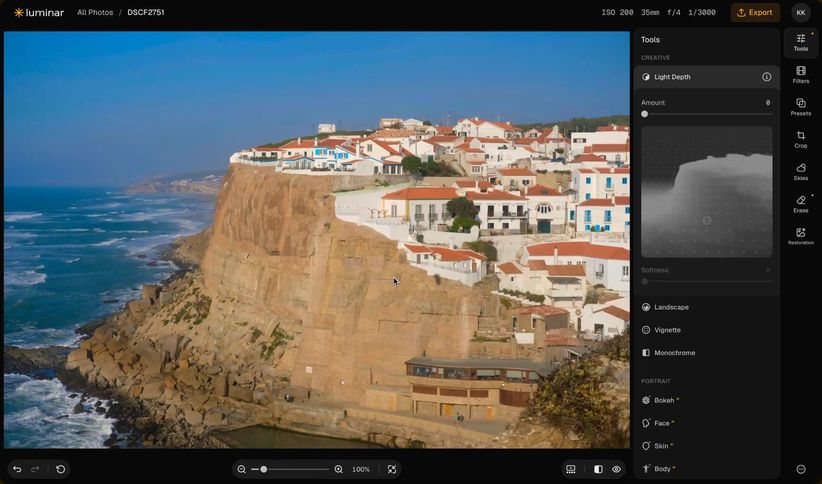Click the zoom slider handle

264,469
